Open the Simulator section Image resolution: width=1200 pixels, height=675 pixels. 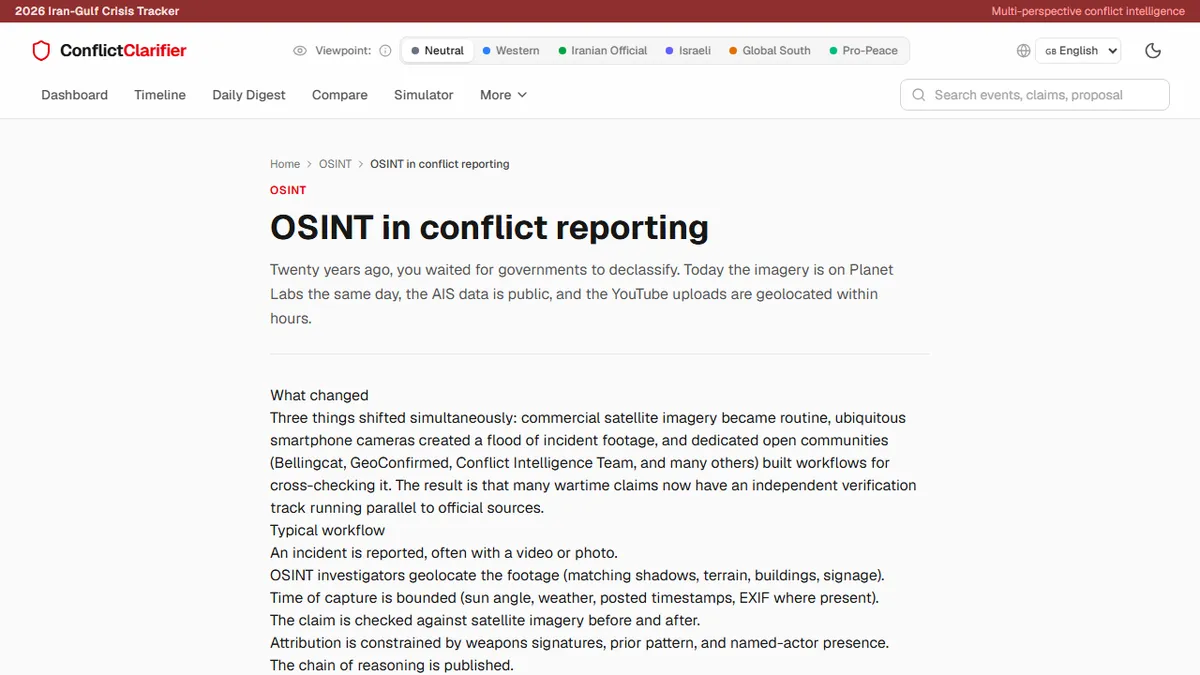click(x=424, y=95)
